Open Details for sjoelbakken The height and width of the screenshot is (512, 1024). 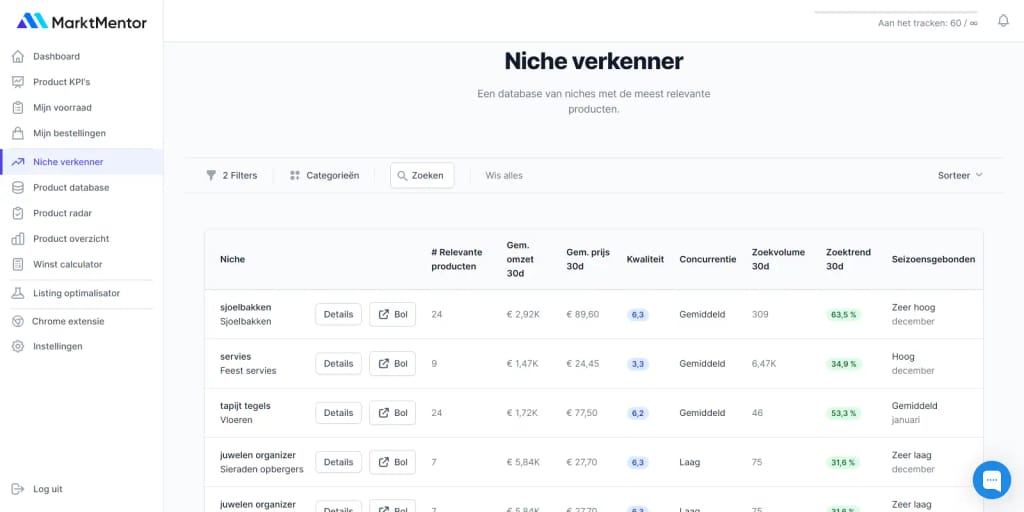click(x=338, y=314)
